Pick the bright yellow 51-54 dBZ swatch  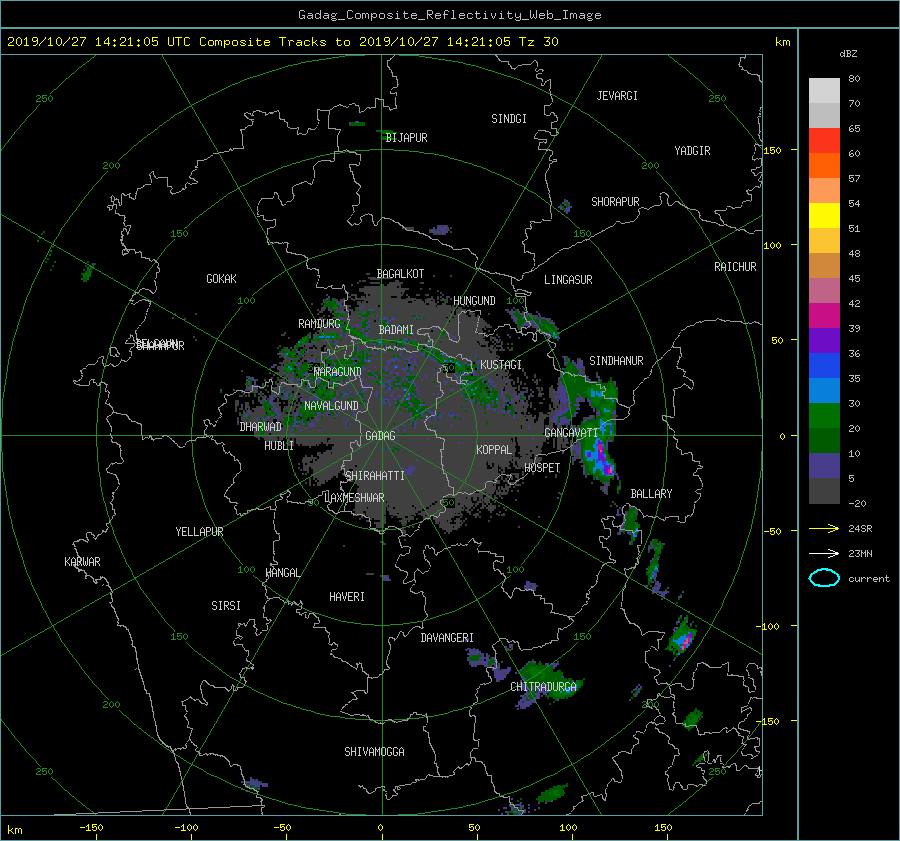click(x=824, y=216)
